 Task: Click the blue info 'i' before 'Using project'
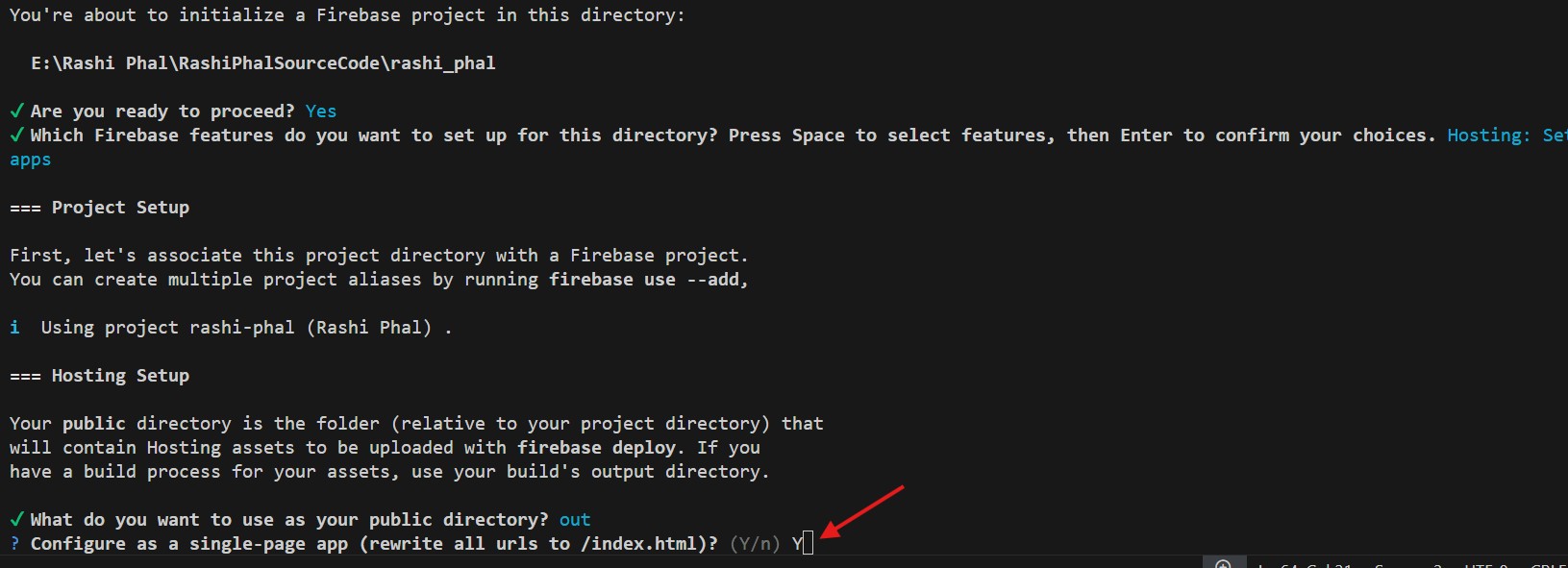[14, 327]
